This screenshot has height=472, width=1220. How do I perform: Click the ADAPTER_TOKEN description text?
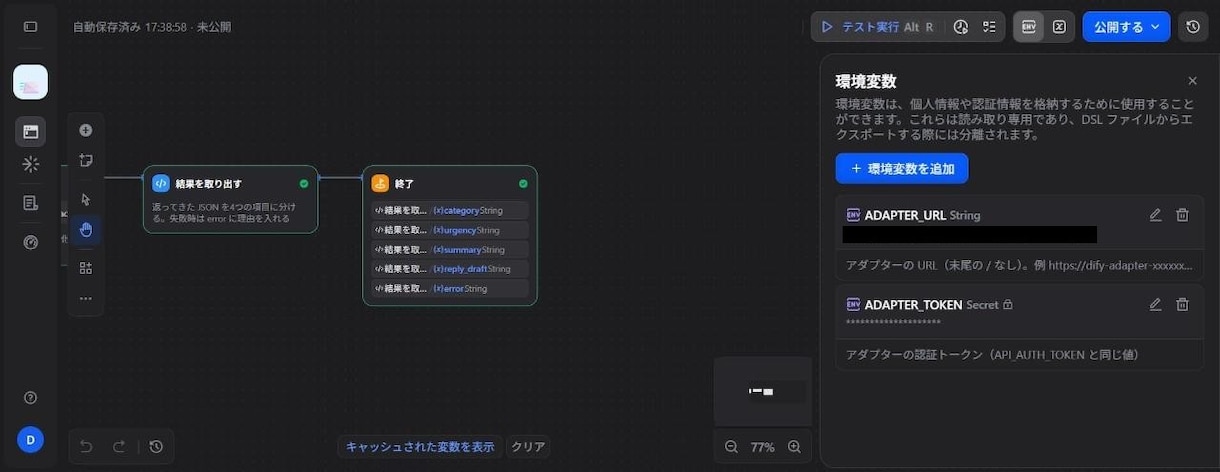(x=992, y=355)
